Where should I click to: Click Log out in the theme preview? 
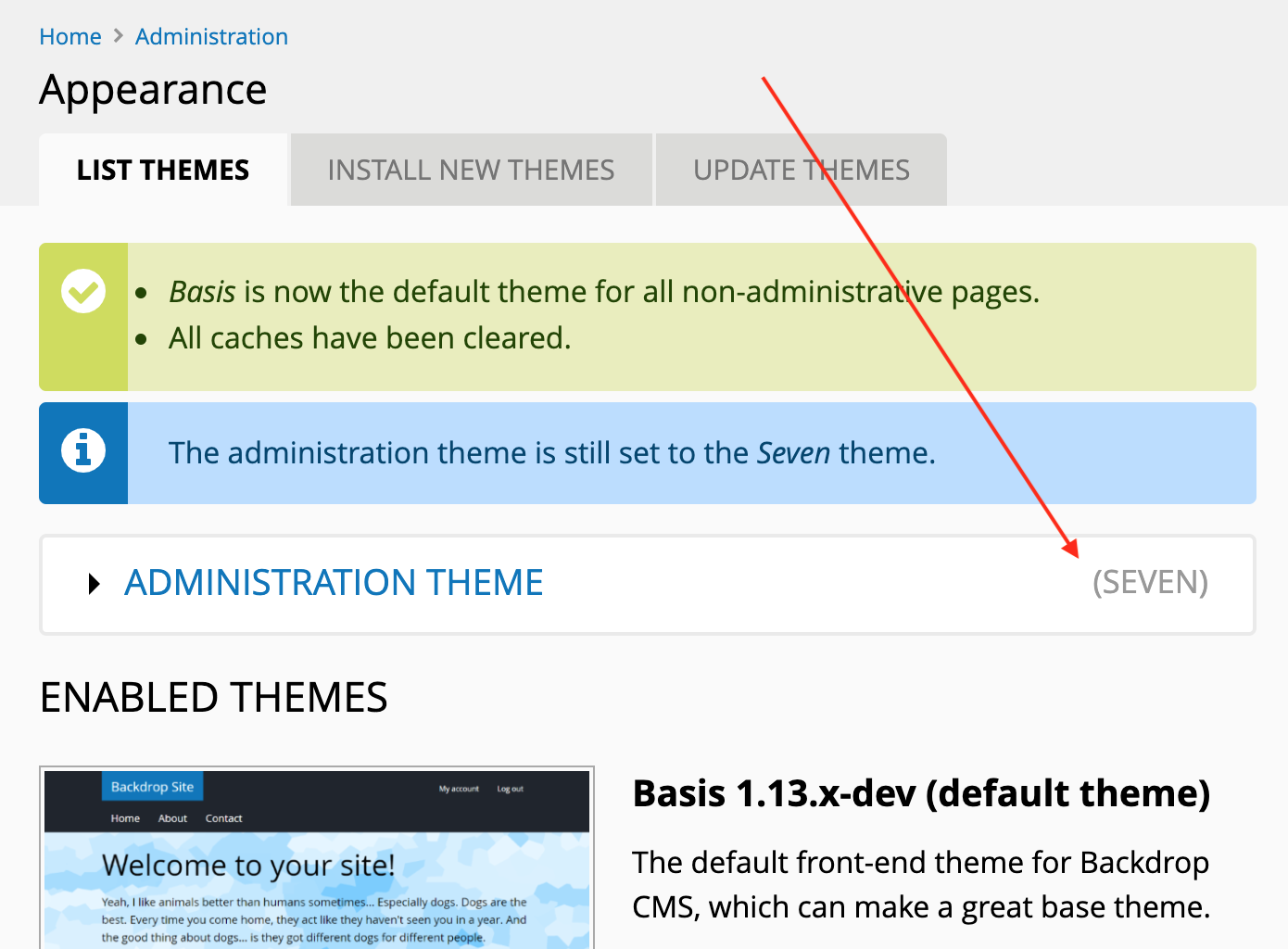click(510, 789)
